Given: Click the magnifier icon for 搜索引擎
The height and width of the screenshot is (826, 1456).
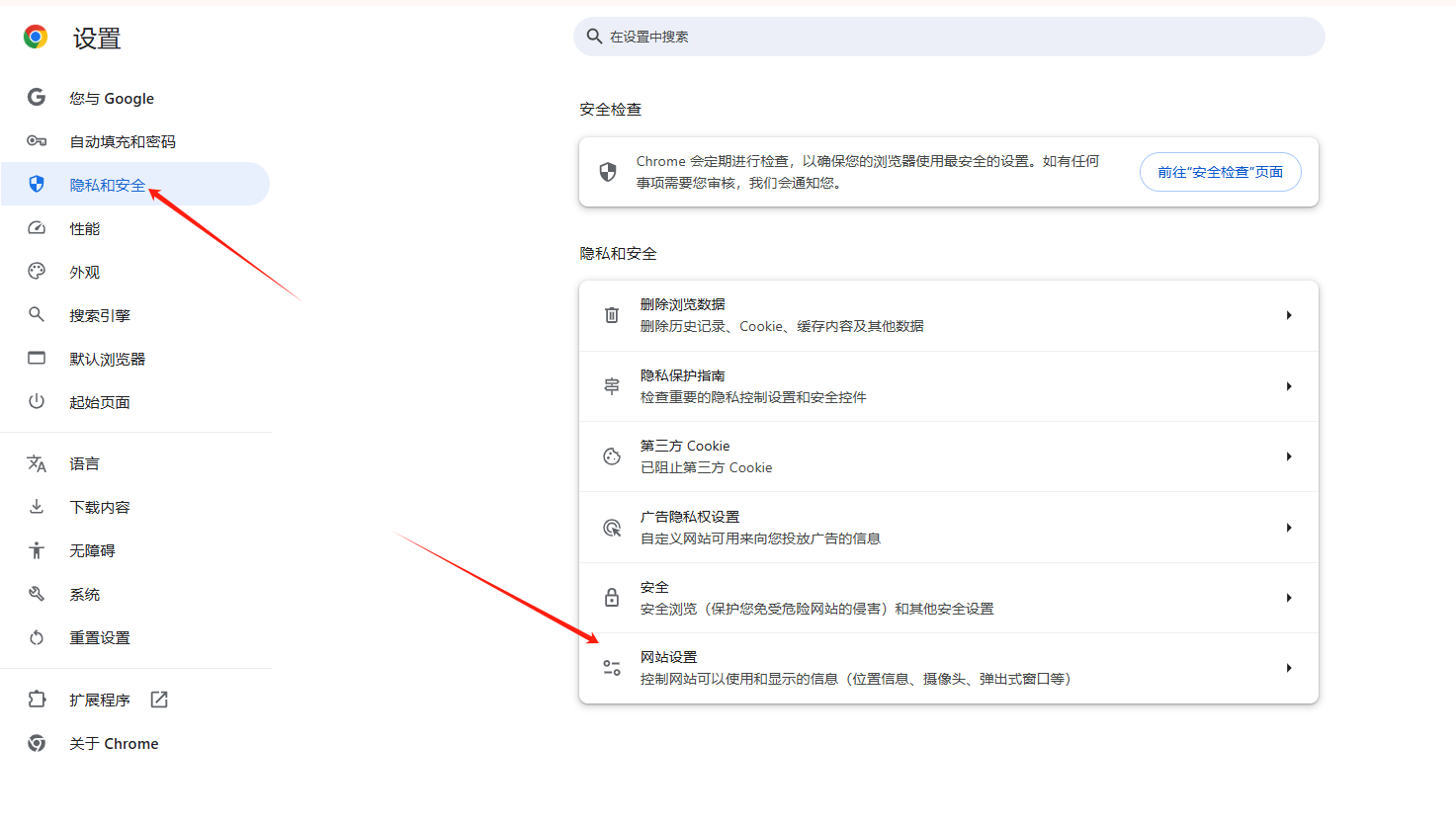Looking at the screenshot, I should point(37,314).
